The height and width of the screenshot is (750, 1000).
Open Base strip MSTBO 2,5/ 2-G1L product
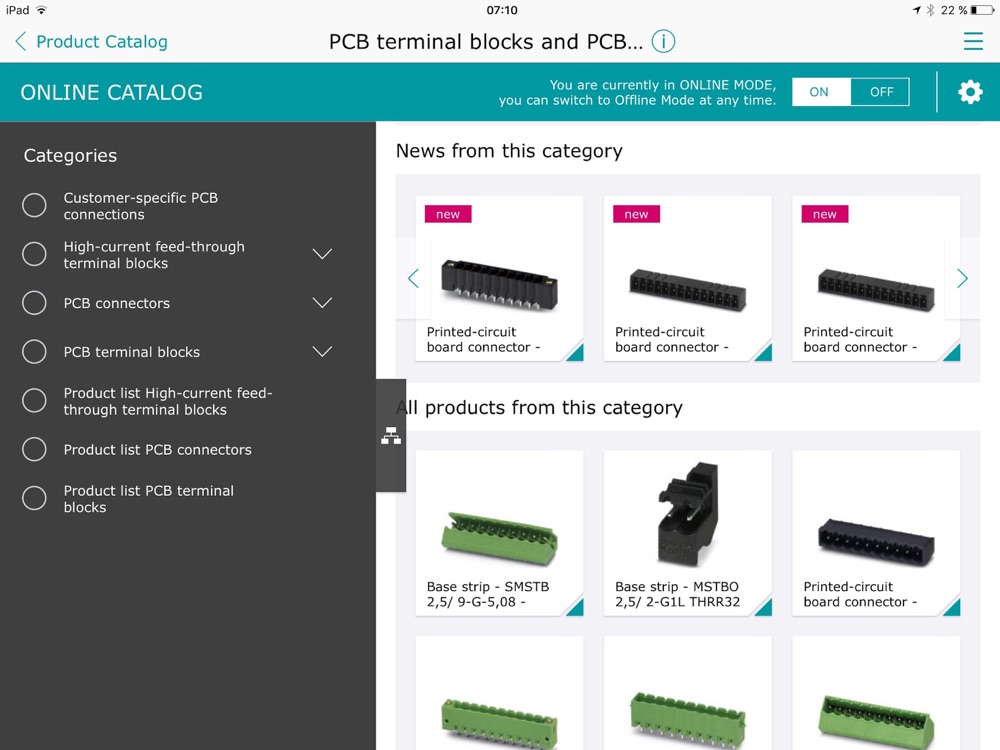tap(688, 533)
